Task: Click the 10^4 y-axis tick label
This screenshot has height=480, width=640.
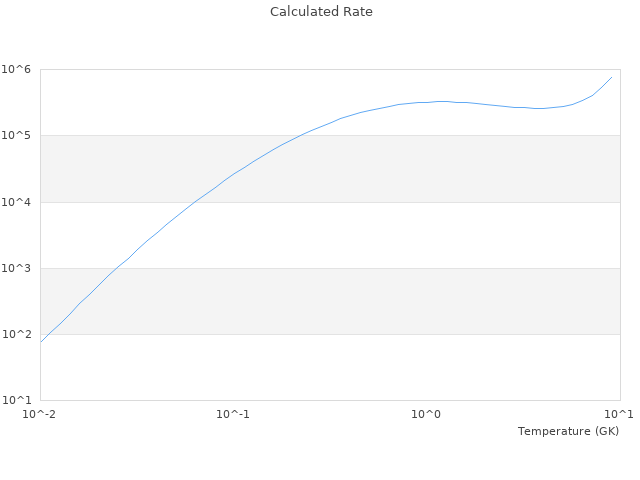Action: coord(17,202)
